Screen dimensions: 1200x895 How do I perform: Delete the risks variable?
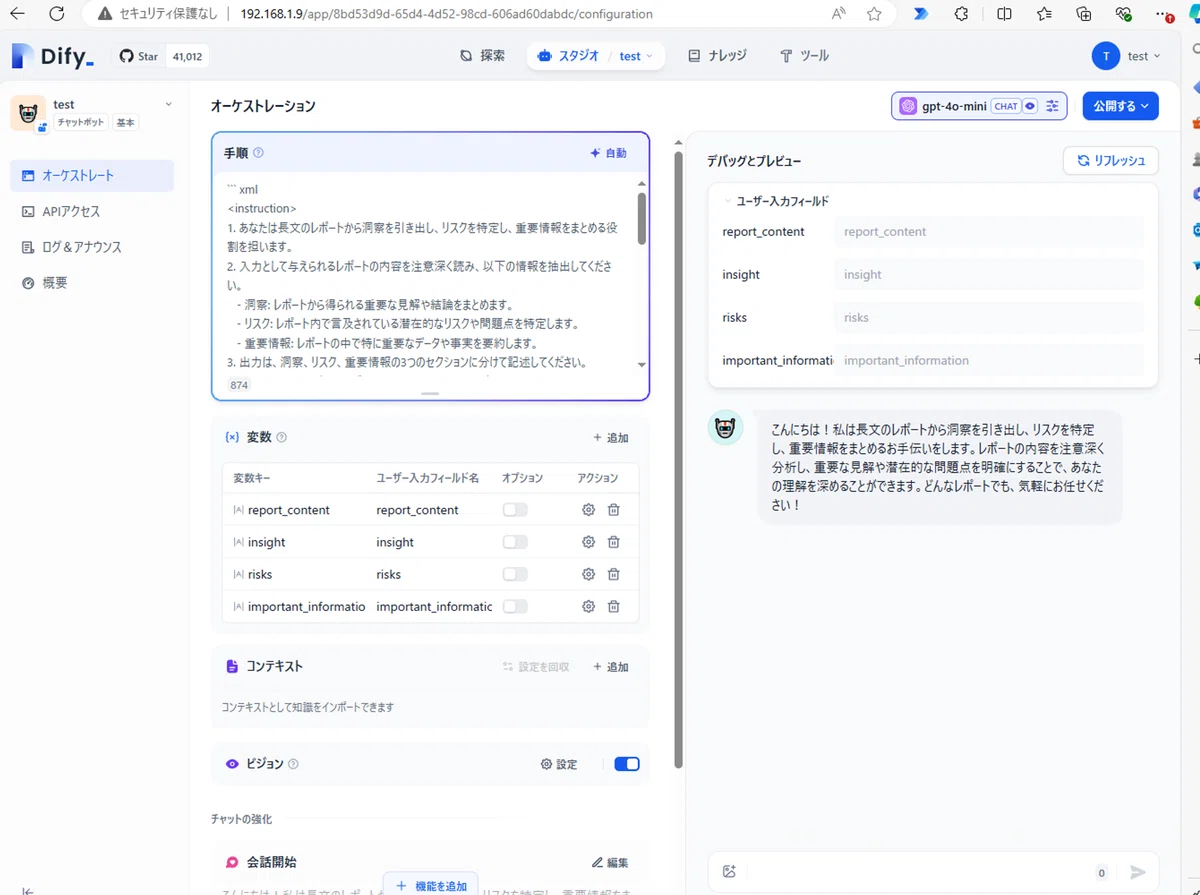coord(614,574)
